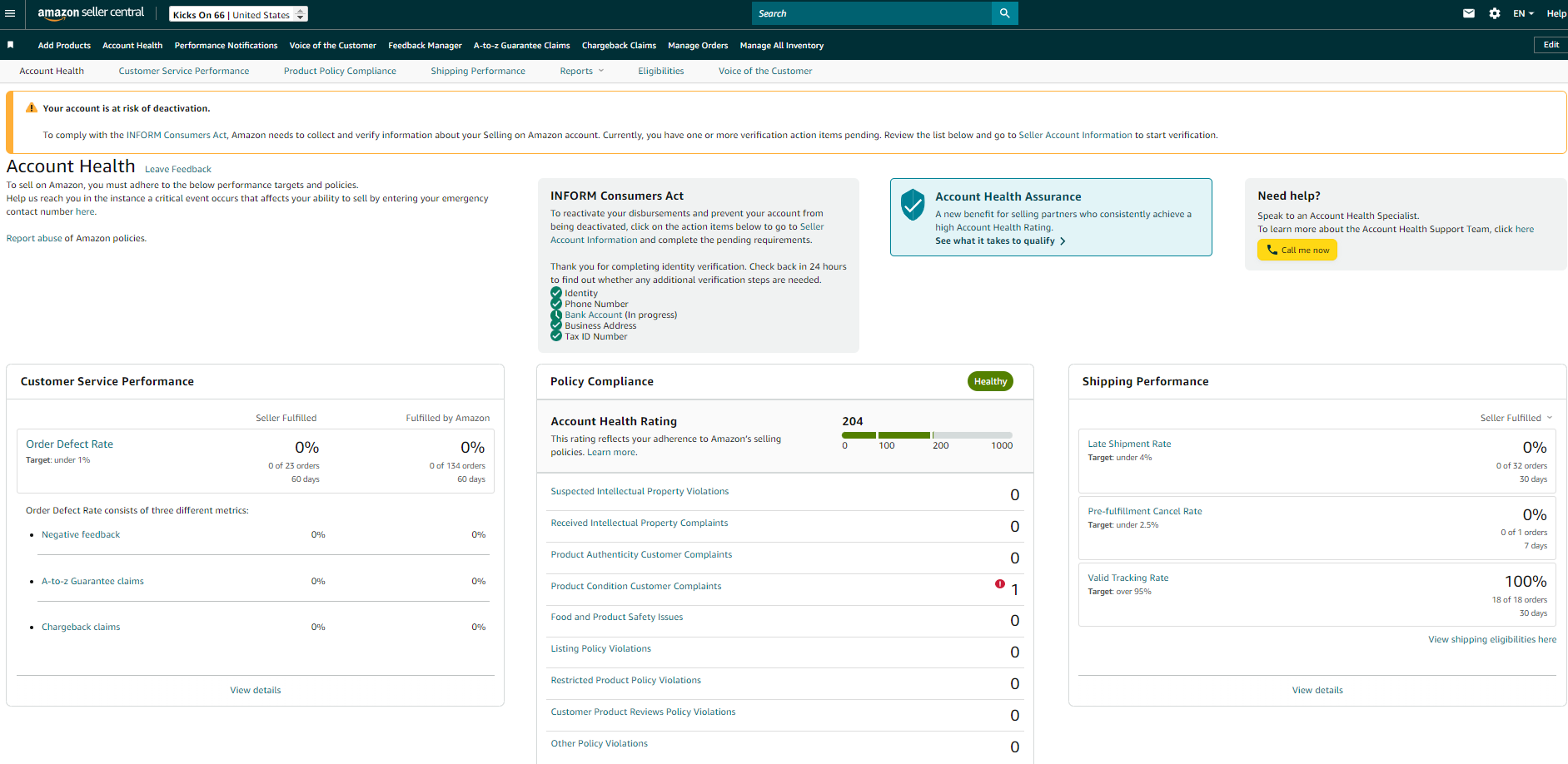Open the Report abuse link
The image size is (1568, 764).
pyautogui.click(x=34, y=239)
